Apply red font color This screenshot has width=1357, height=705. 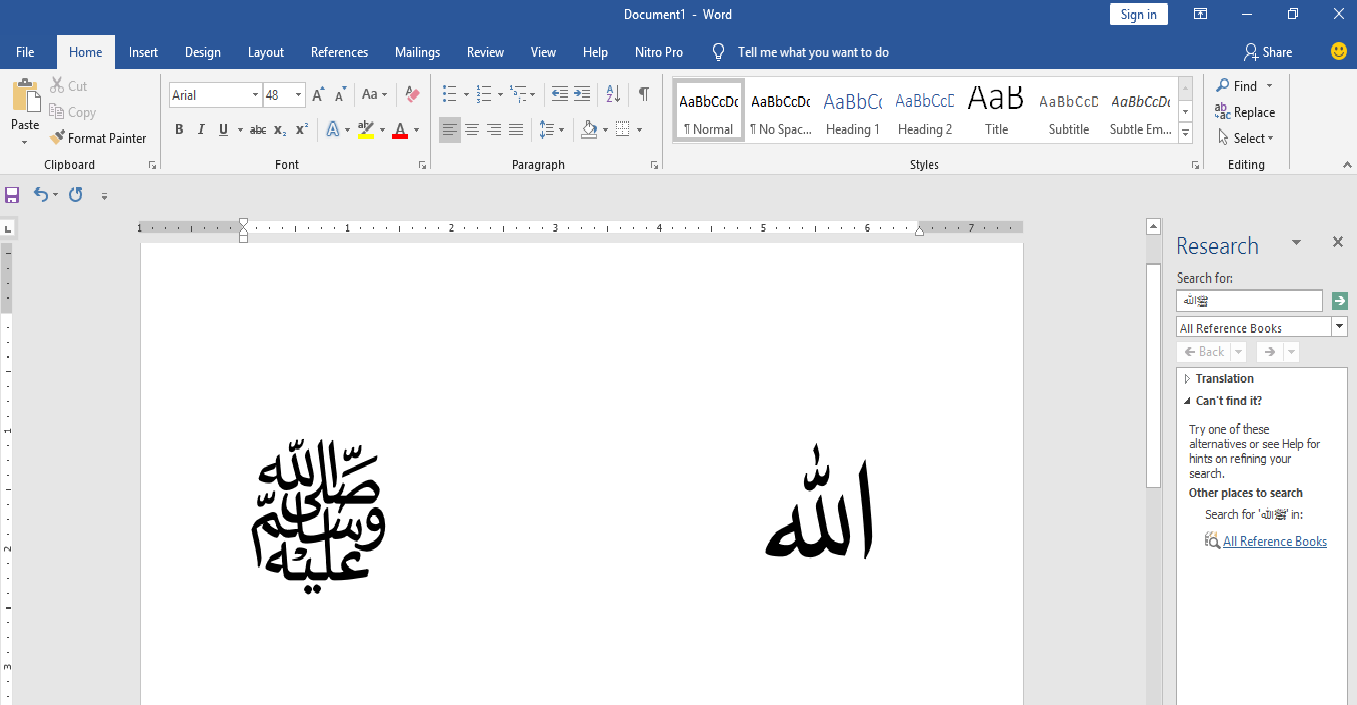400,129
